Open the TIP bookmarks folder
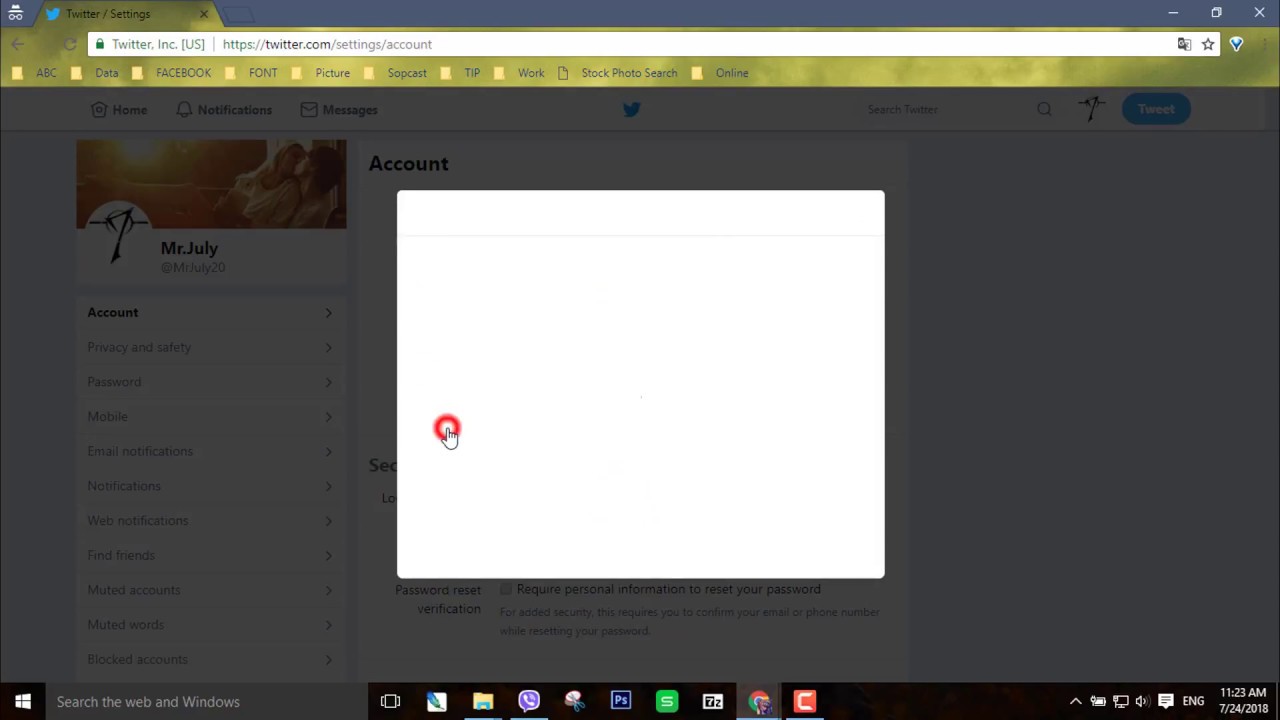Screen dimensions: 1280x720 coord(460,73)
